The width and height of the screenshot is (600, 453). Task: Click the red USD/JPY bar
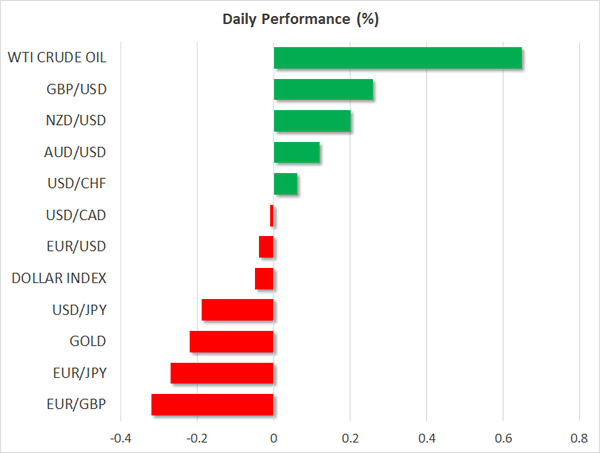237,310
